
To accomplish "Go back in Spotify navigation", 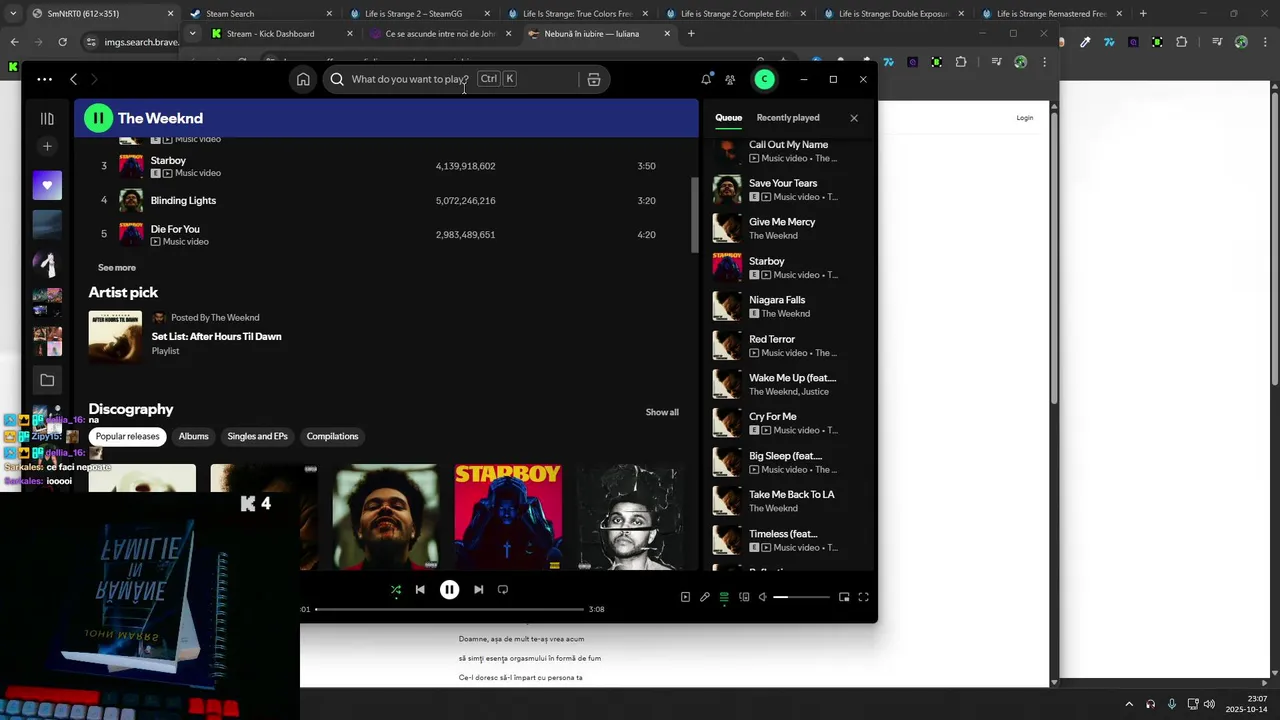I will 73,79.
